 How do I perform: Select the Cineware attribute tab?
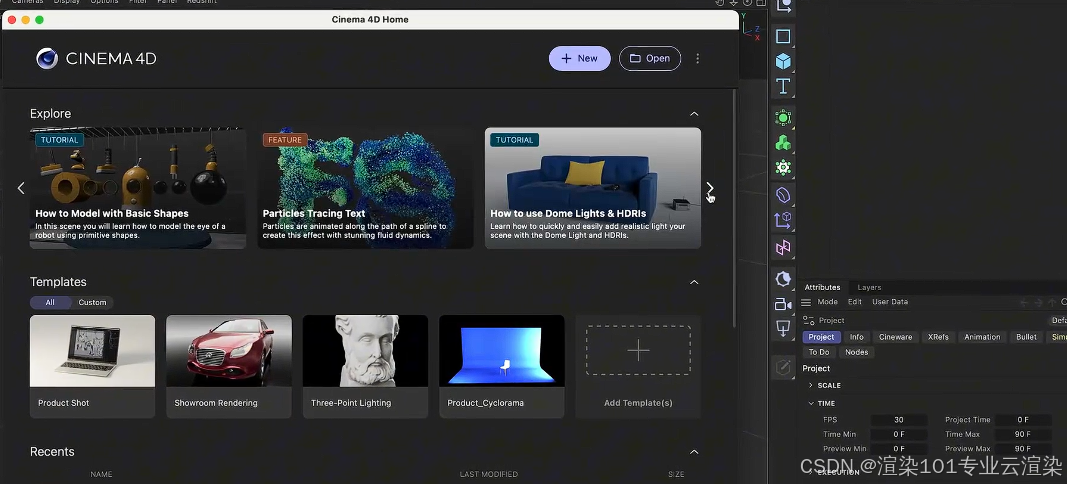coord(896,337)
